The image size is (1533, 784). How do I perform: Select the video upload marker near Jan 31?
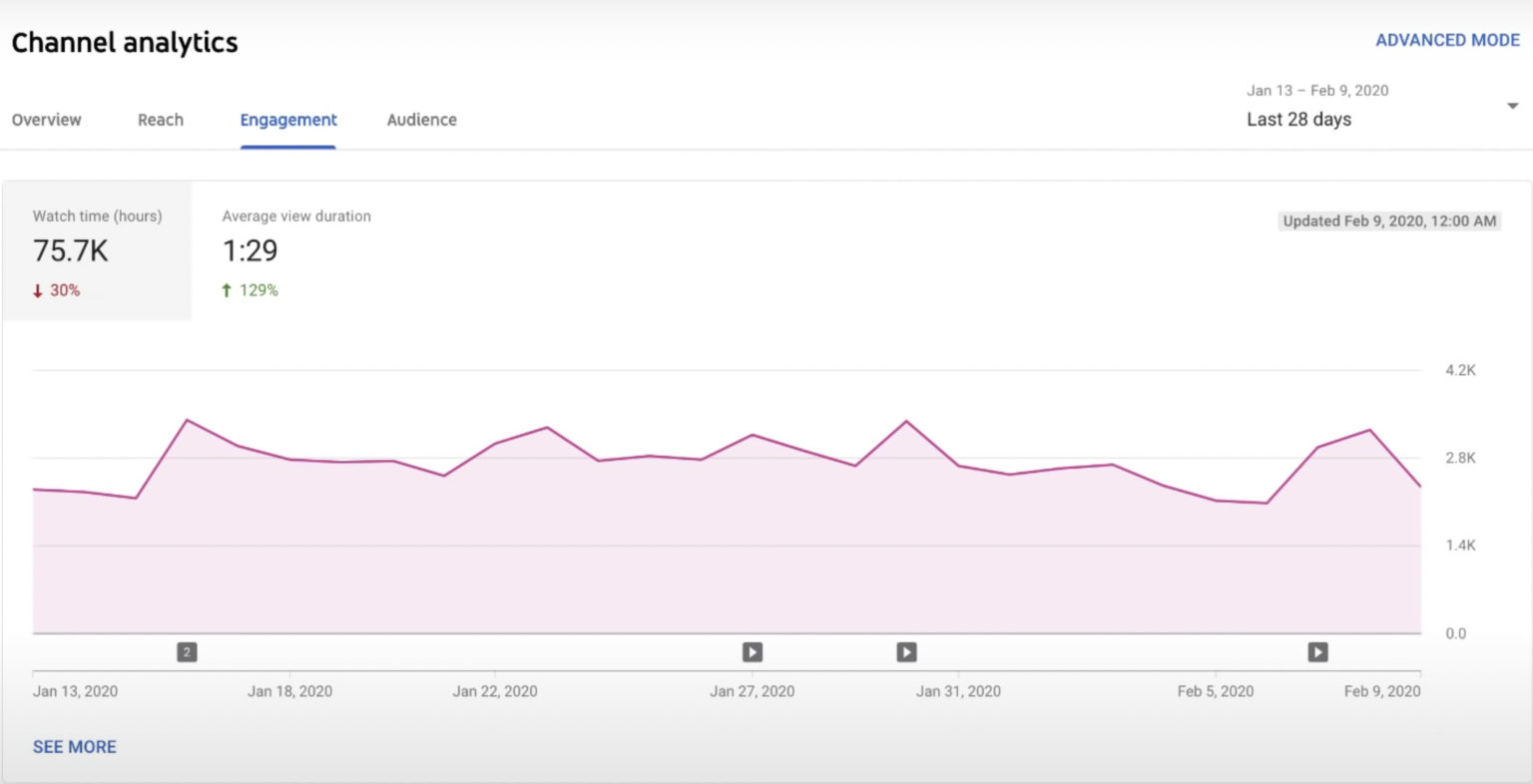coord(906,651)
